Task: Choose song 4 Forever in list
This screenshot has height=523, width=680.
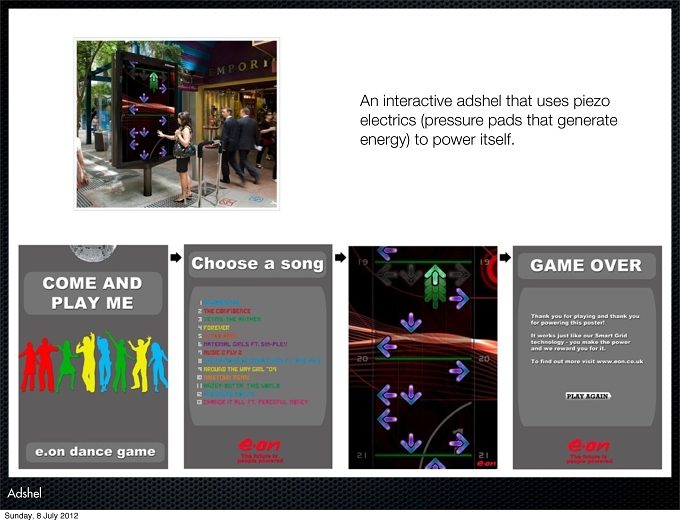Action: 214,328
